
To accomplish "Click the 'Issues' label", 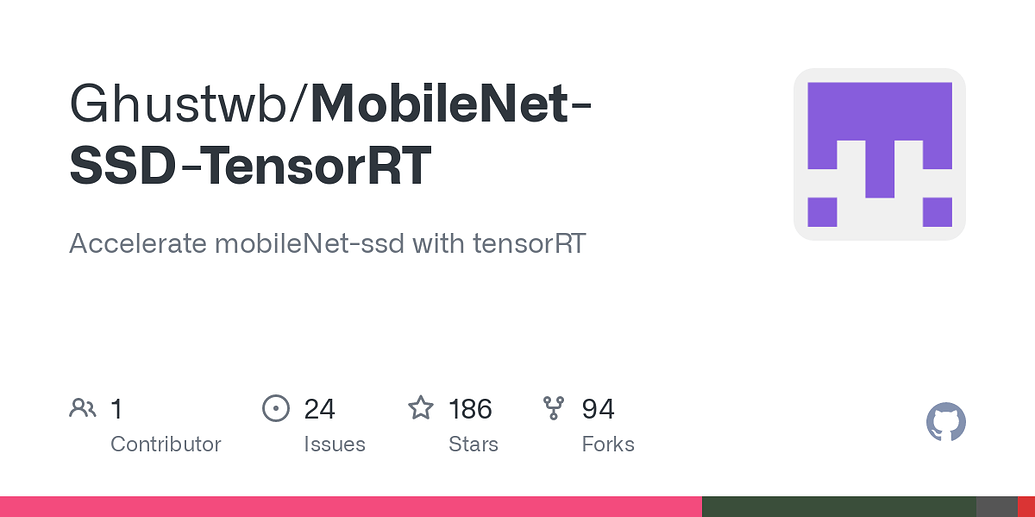I will 334,444.
